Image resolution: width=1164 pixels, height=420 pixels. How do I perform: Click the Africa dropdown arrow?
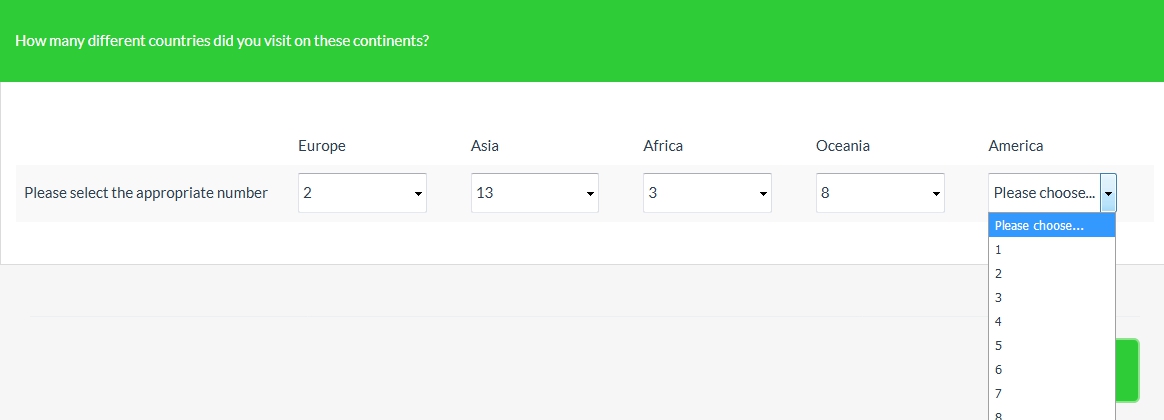click(x=763, y=193)
